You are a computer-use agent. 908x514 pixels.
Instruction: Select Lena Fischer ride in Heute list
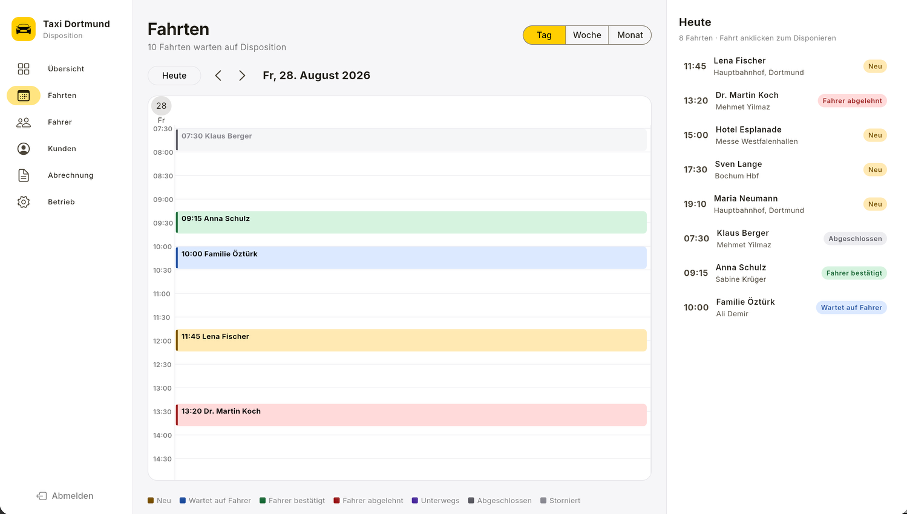coord(785,66)
